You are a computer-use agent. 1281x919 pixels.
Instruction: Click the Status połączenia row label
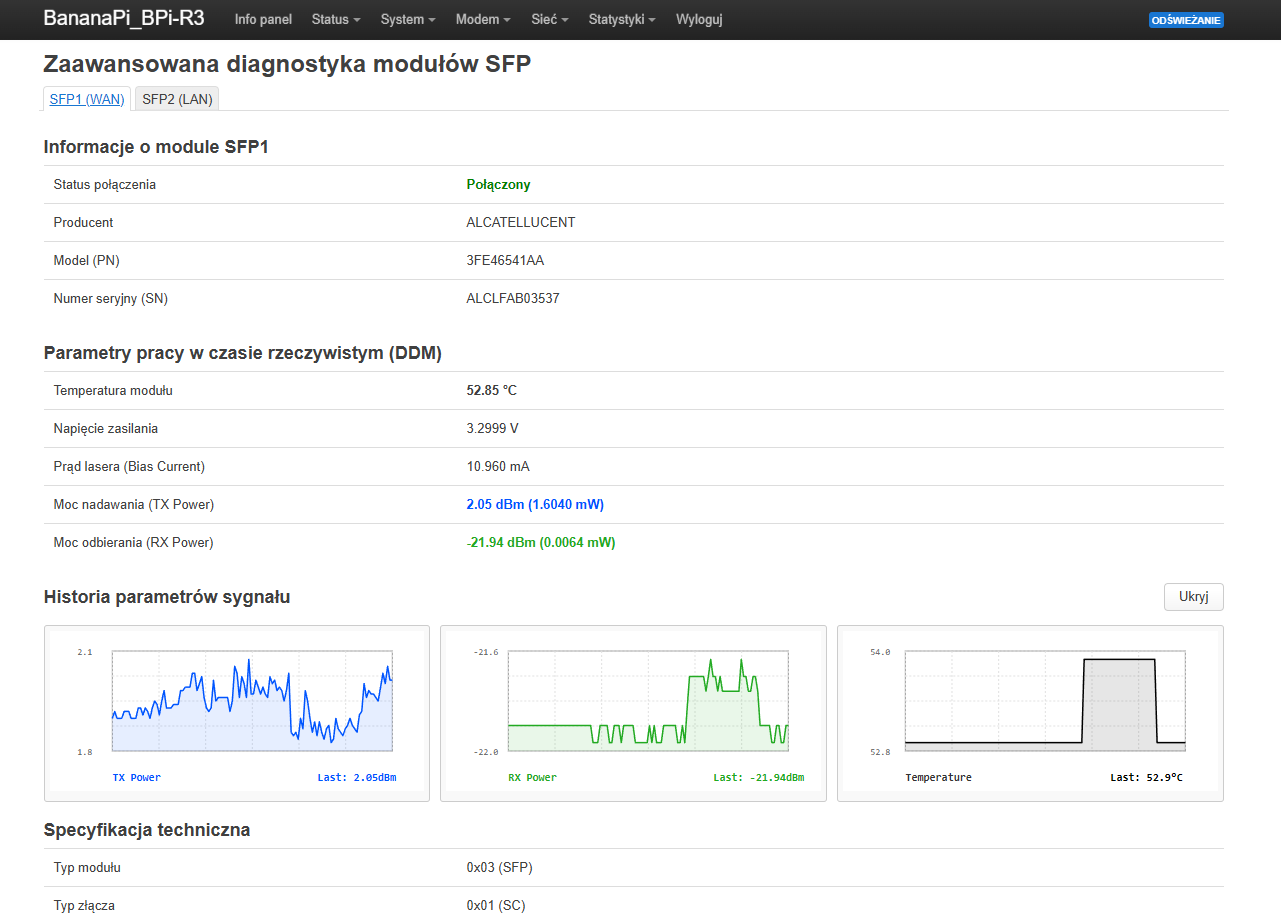105,185
